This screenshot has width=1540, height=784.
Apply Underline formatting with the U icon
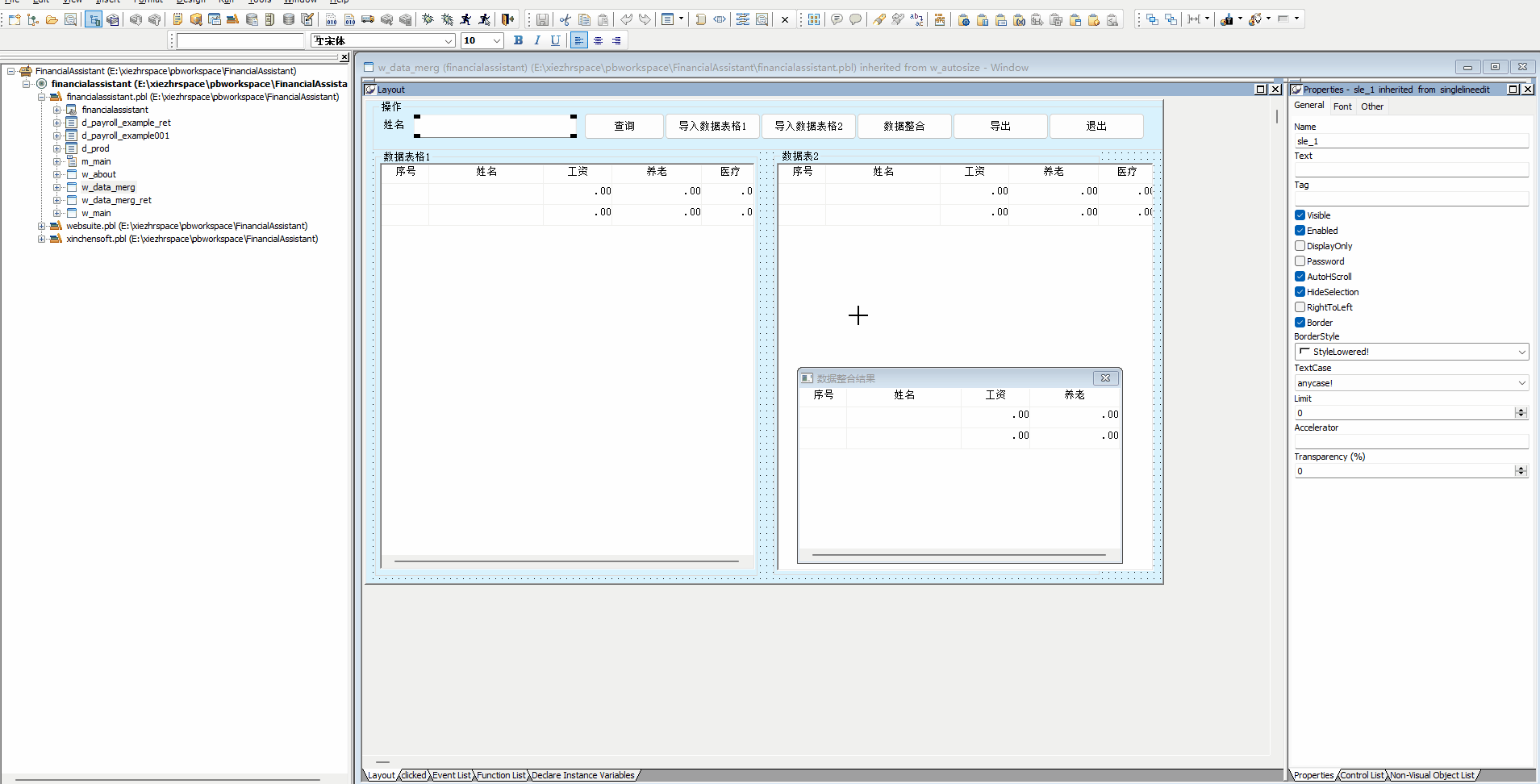[555, 40]
